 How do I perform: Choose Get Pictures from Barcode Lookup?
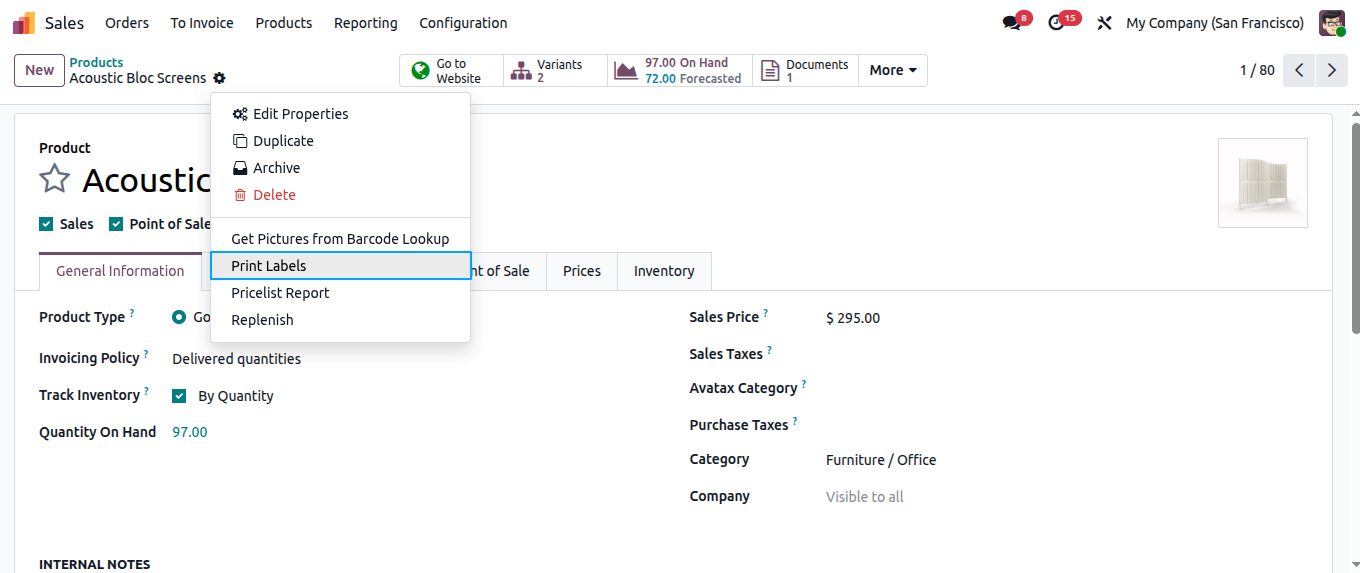coord(340,239)
